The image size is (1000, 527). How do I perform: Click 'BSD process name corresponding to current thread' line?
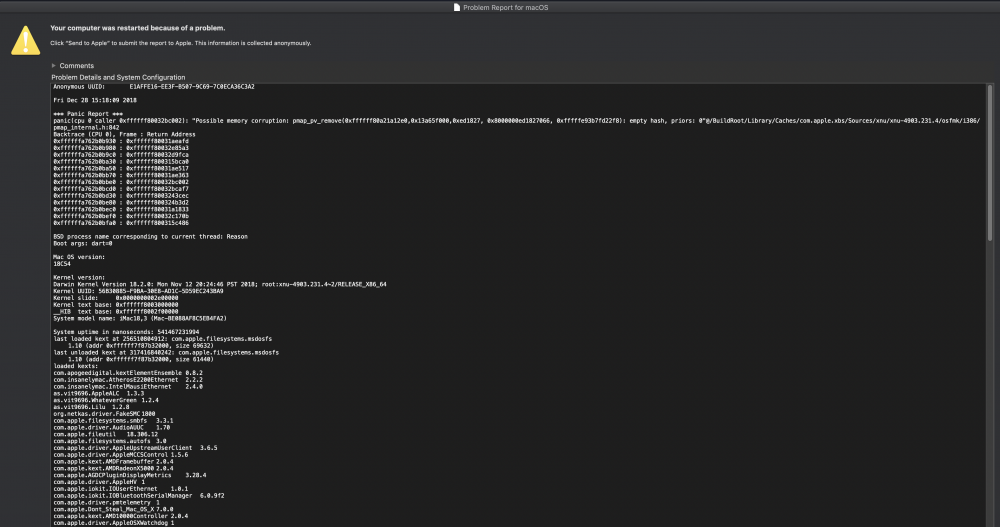(150, 237)
